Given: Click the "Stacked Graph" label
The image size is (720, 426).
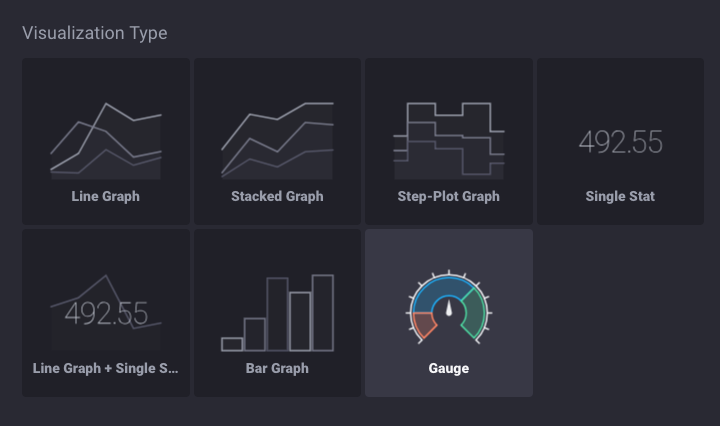Looking at the screenshot, I should tap(277, 196).
